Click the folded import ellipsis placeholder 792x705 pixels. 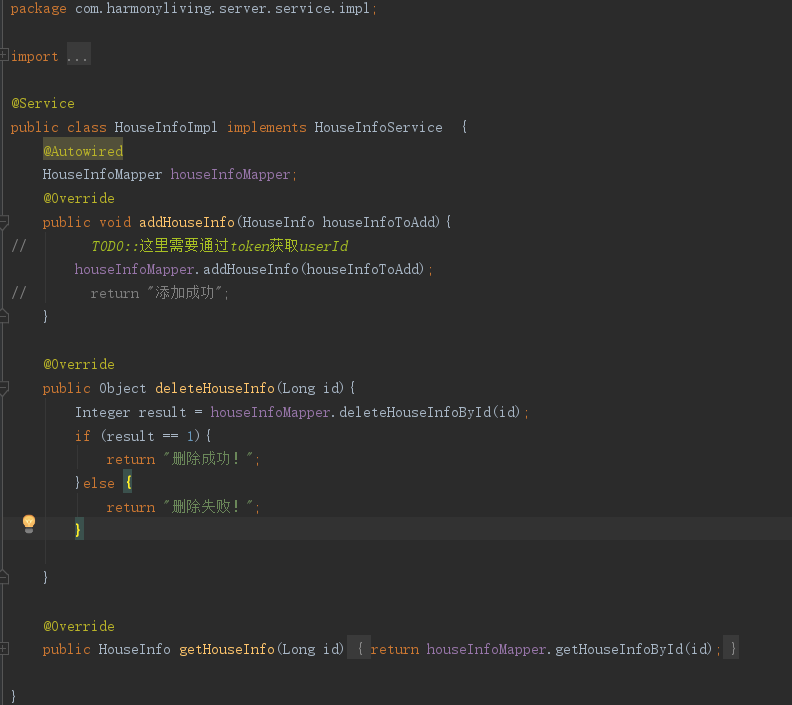(x=78, y=56)
